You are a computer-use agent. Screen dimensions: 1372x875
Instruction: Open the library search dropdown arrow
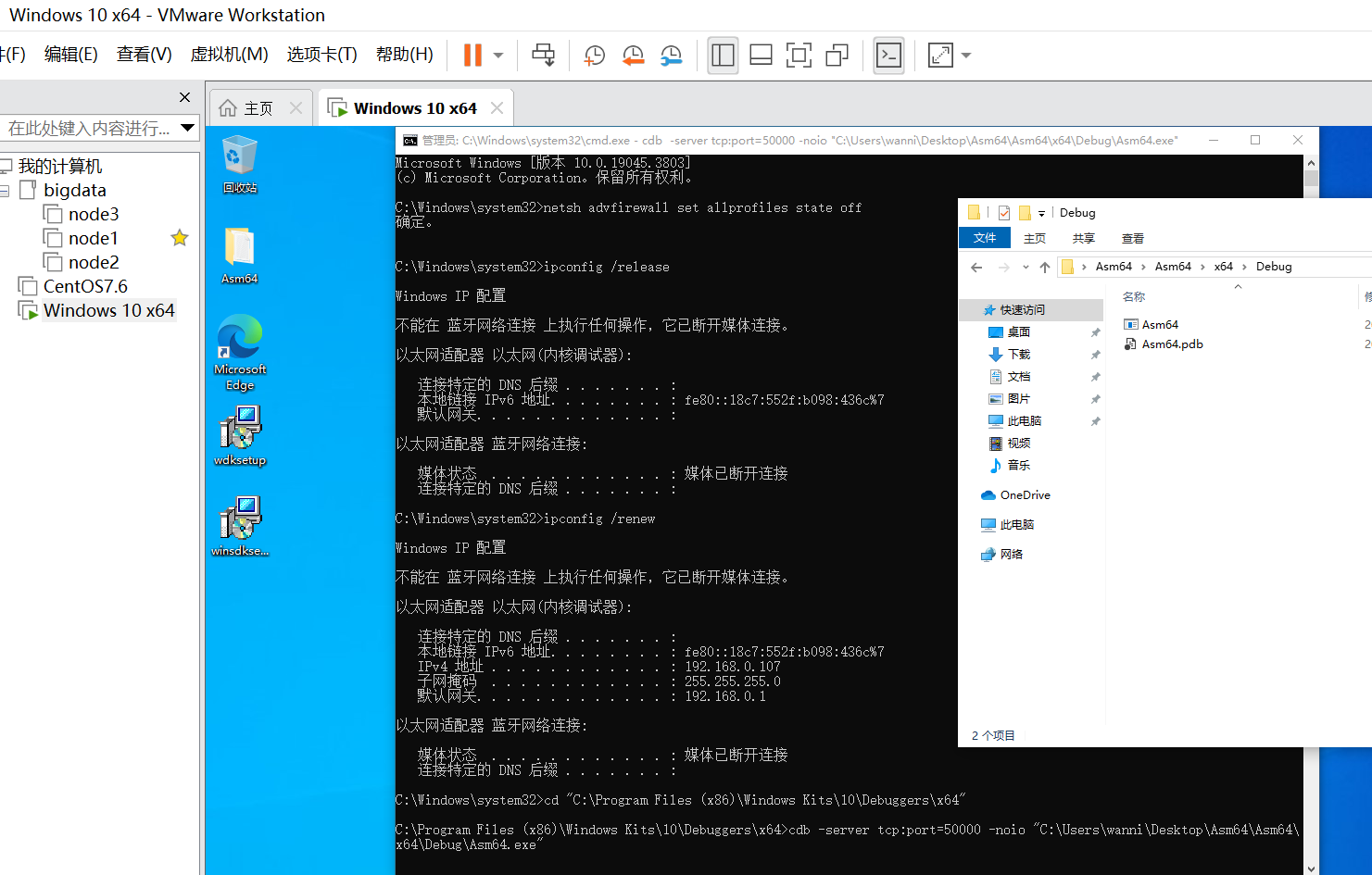188,128
